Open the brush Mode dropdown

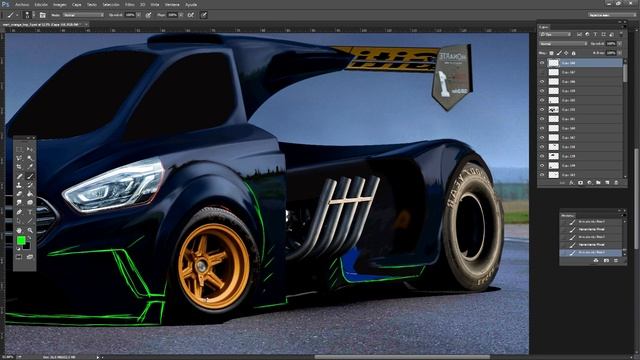83,15
